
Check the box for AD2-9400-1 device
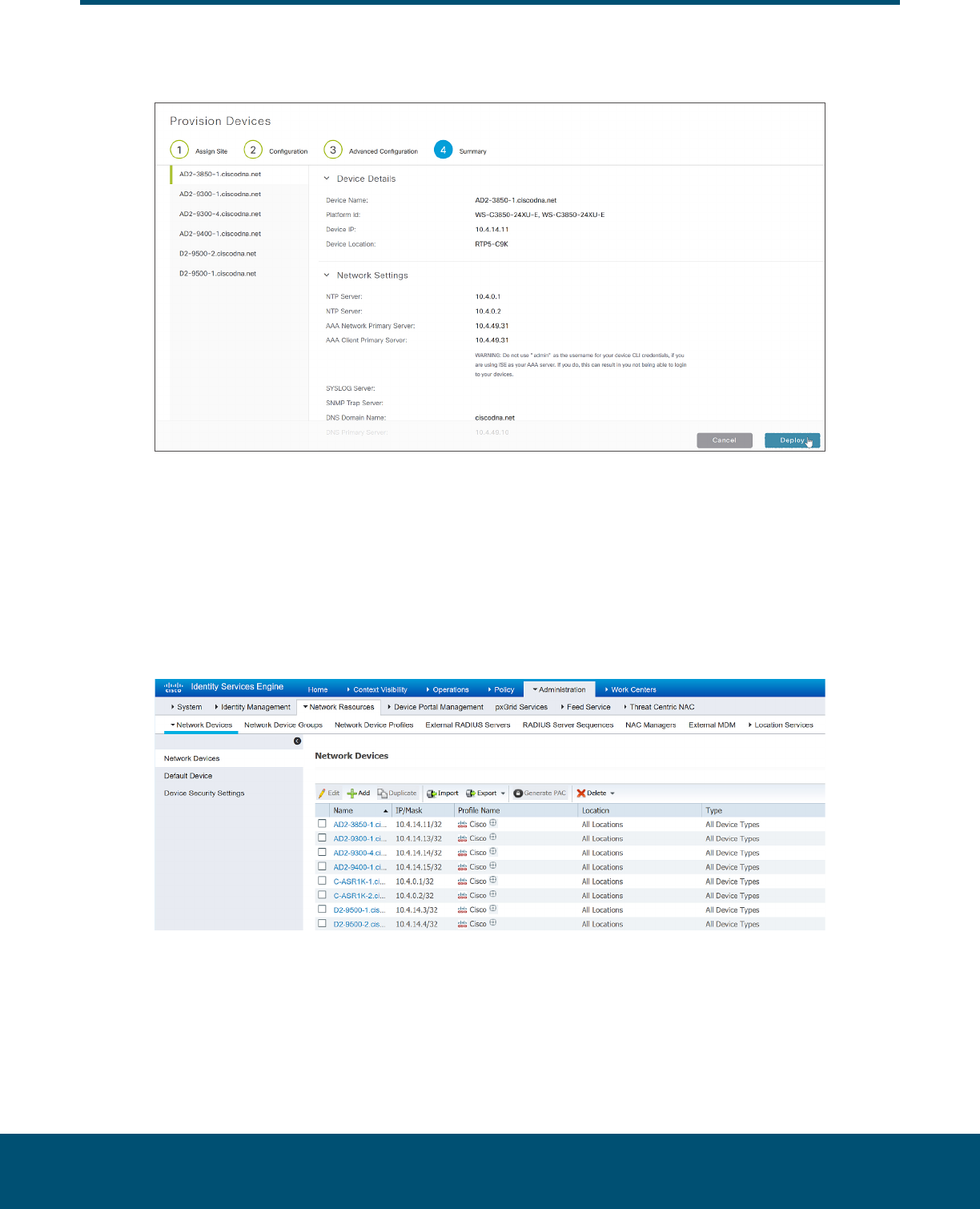click(322, 866)
